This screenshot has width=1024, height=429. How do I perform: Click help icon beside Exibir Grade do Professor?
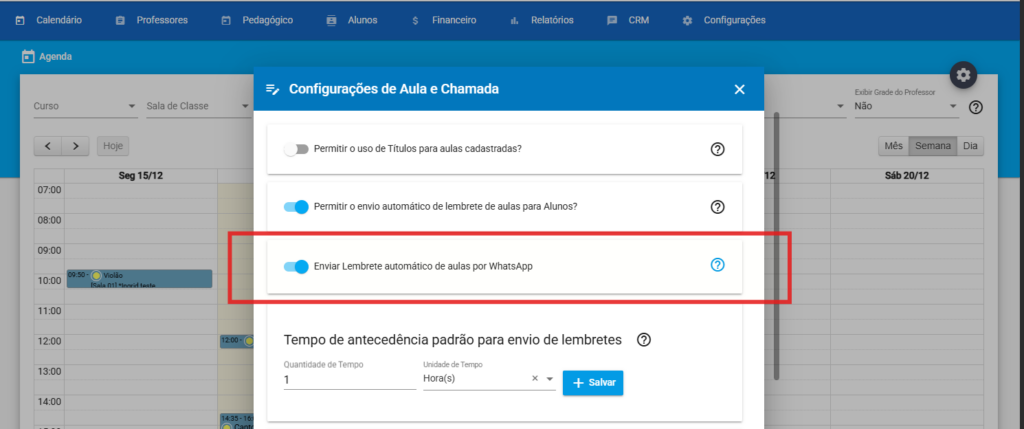[976, 107]
